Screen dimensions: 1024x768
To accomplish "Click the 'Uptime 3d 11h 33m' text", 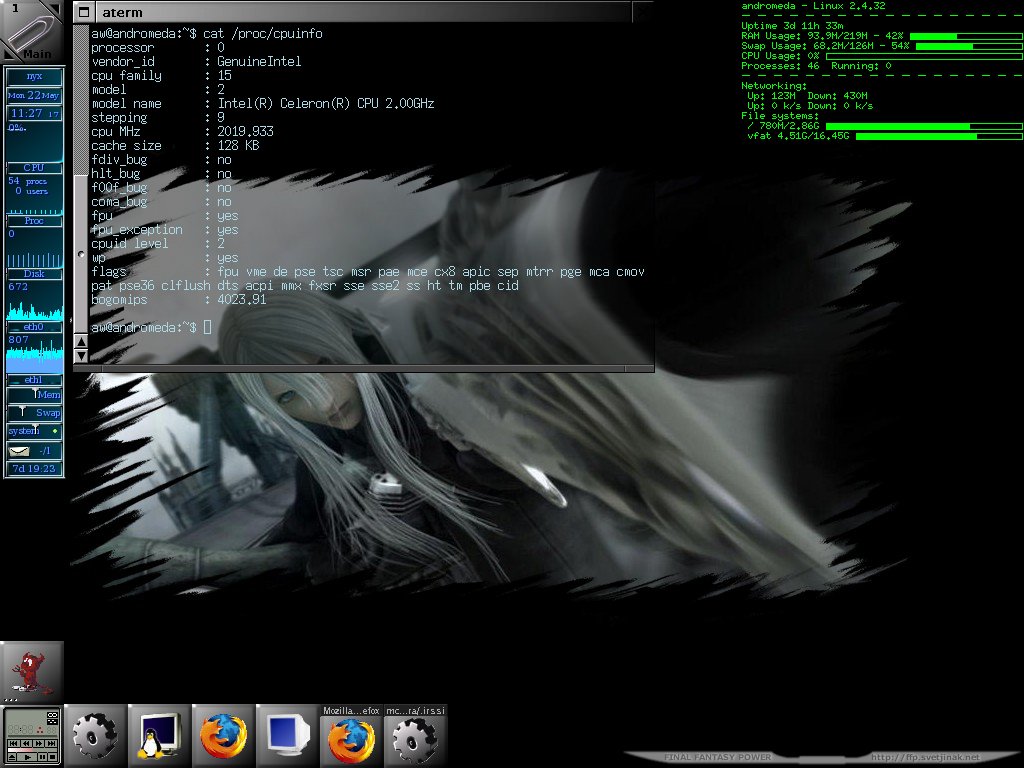I will [792, 25].
